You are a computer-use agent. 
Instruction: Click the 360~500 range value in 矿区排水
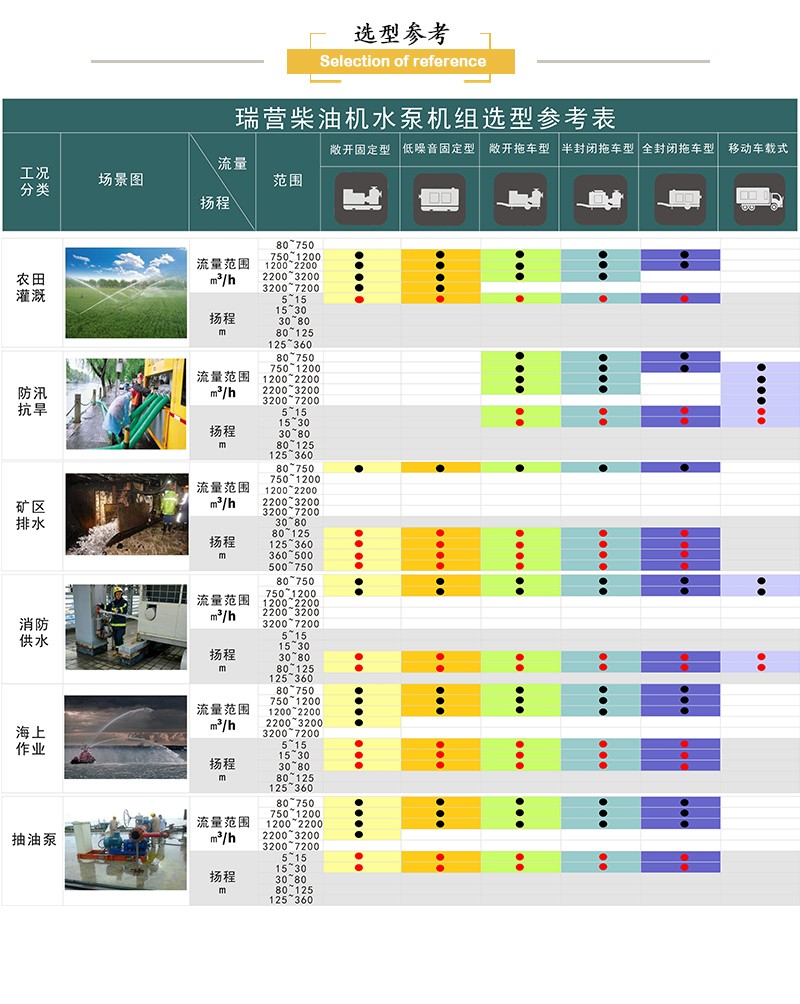pos(291,556)
